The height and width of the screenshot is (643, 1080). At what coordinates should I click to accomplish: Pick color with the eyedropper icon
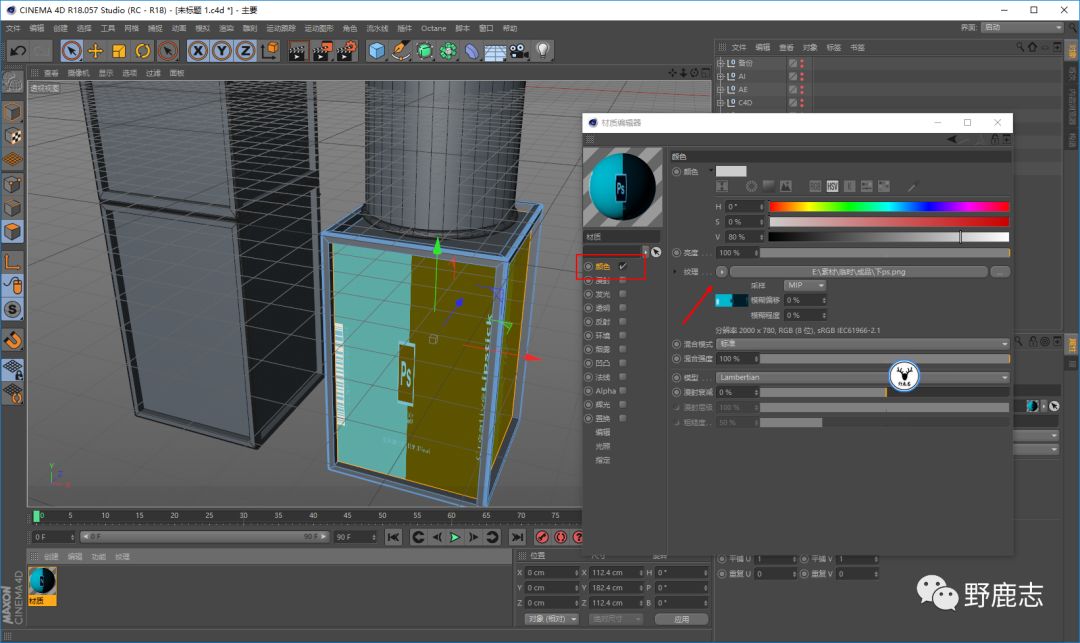(911, 187)
